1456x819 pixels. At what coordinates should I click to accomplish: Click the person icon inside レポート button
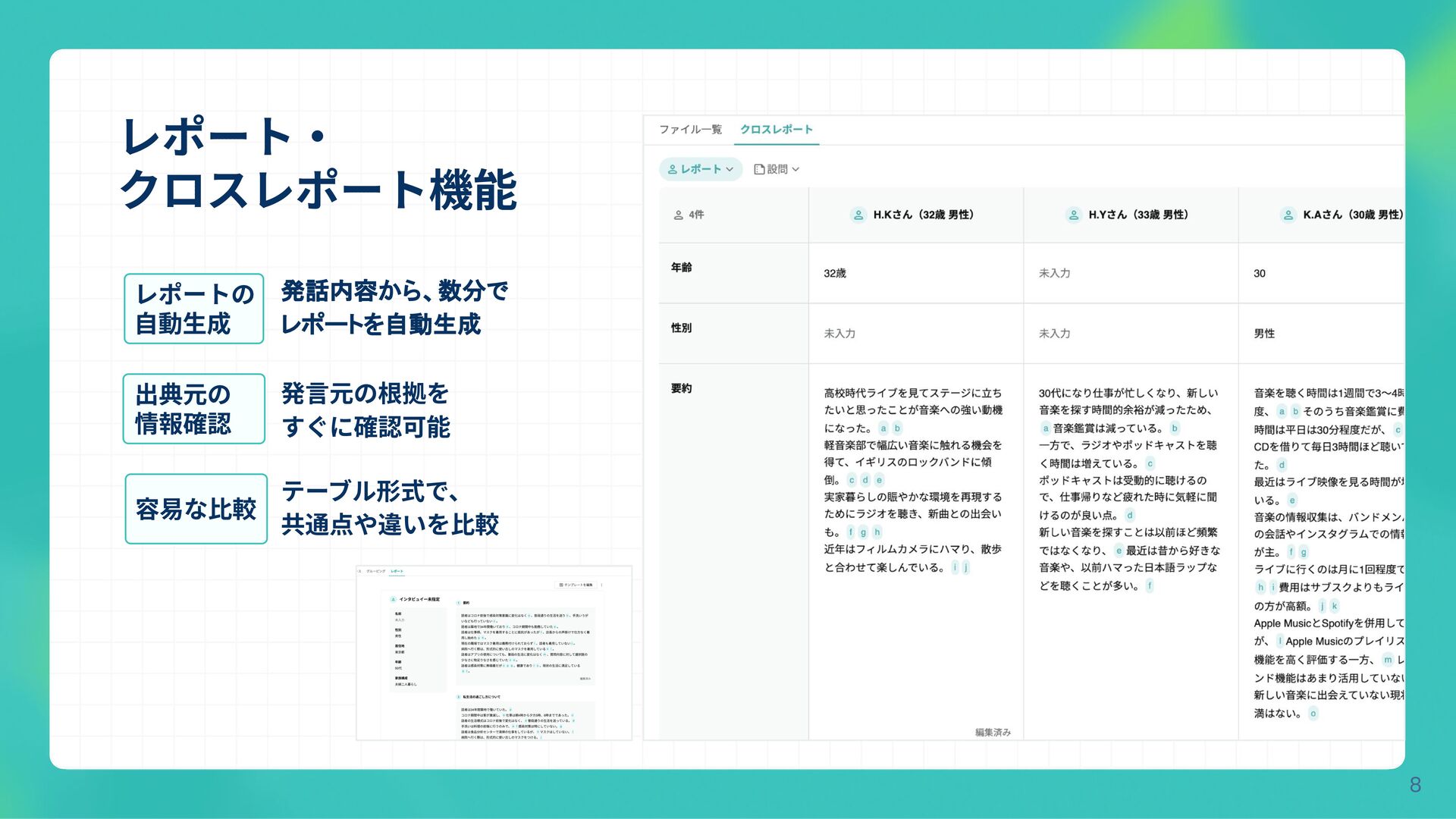[x=672, y=169]
